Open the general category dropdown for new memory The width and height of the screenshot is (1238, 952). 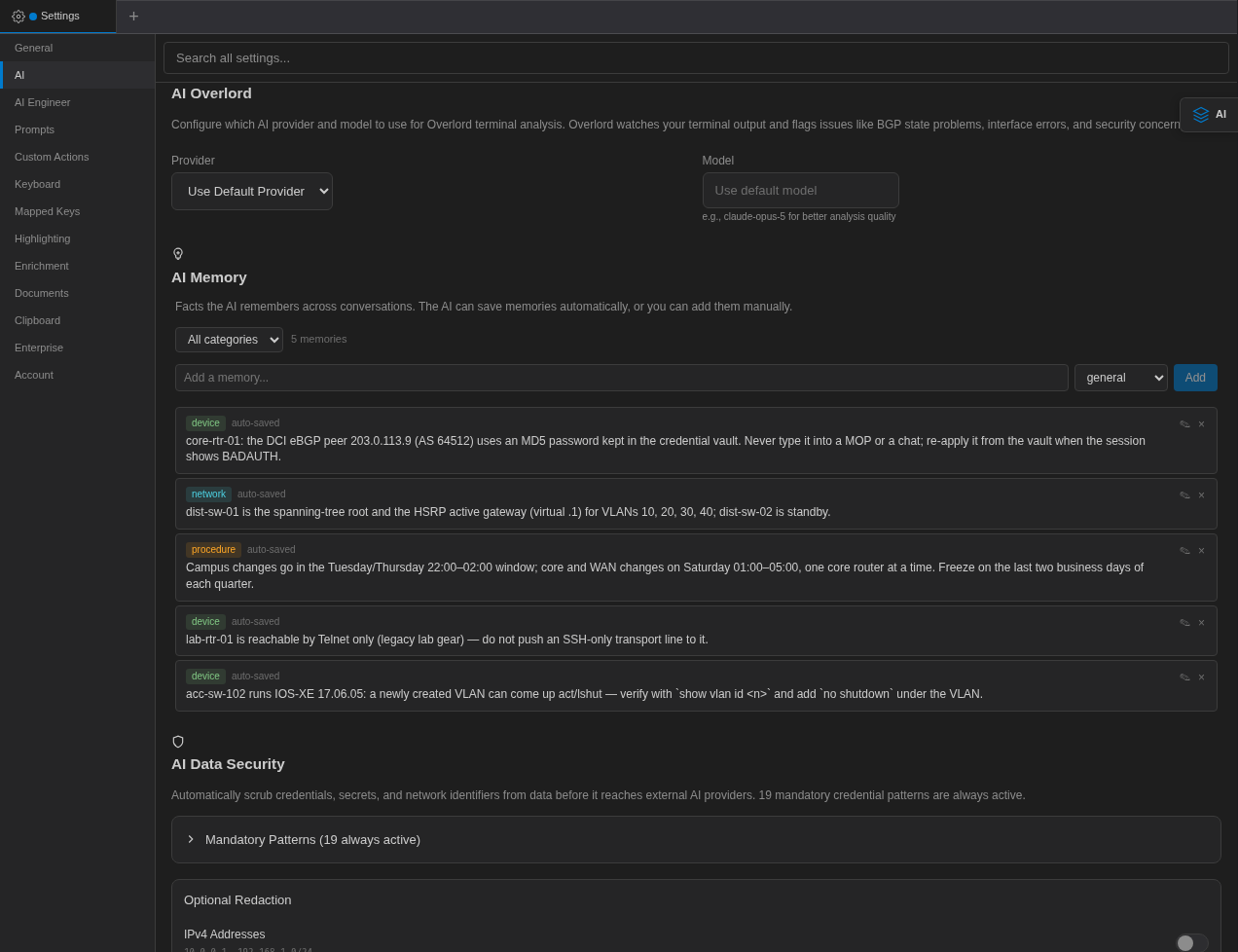point(1121,378)
